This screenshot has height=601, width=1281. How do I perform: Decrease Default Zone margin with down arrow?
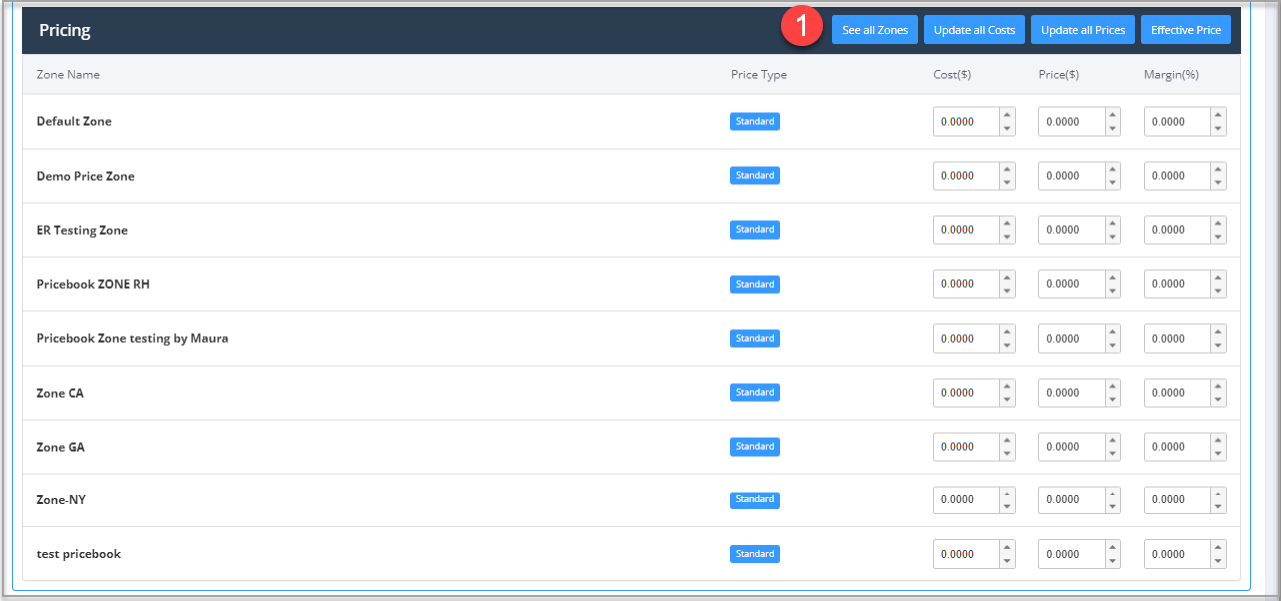(x=1218, y=128)
